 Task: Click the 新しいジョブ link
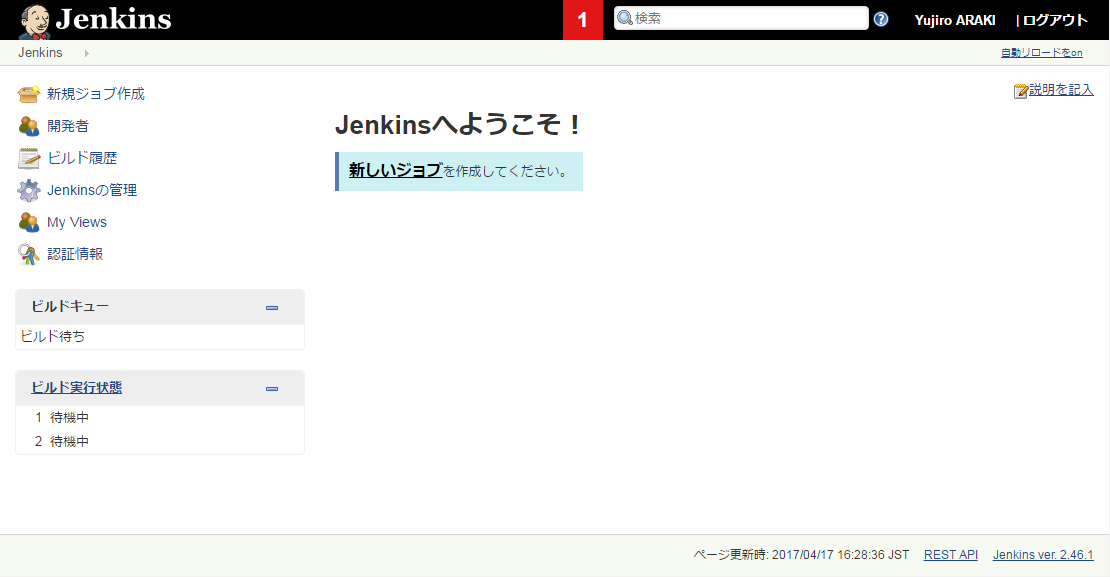395,170
